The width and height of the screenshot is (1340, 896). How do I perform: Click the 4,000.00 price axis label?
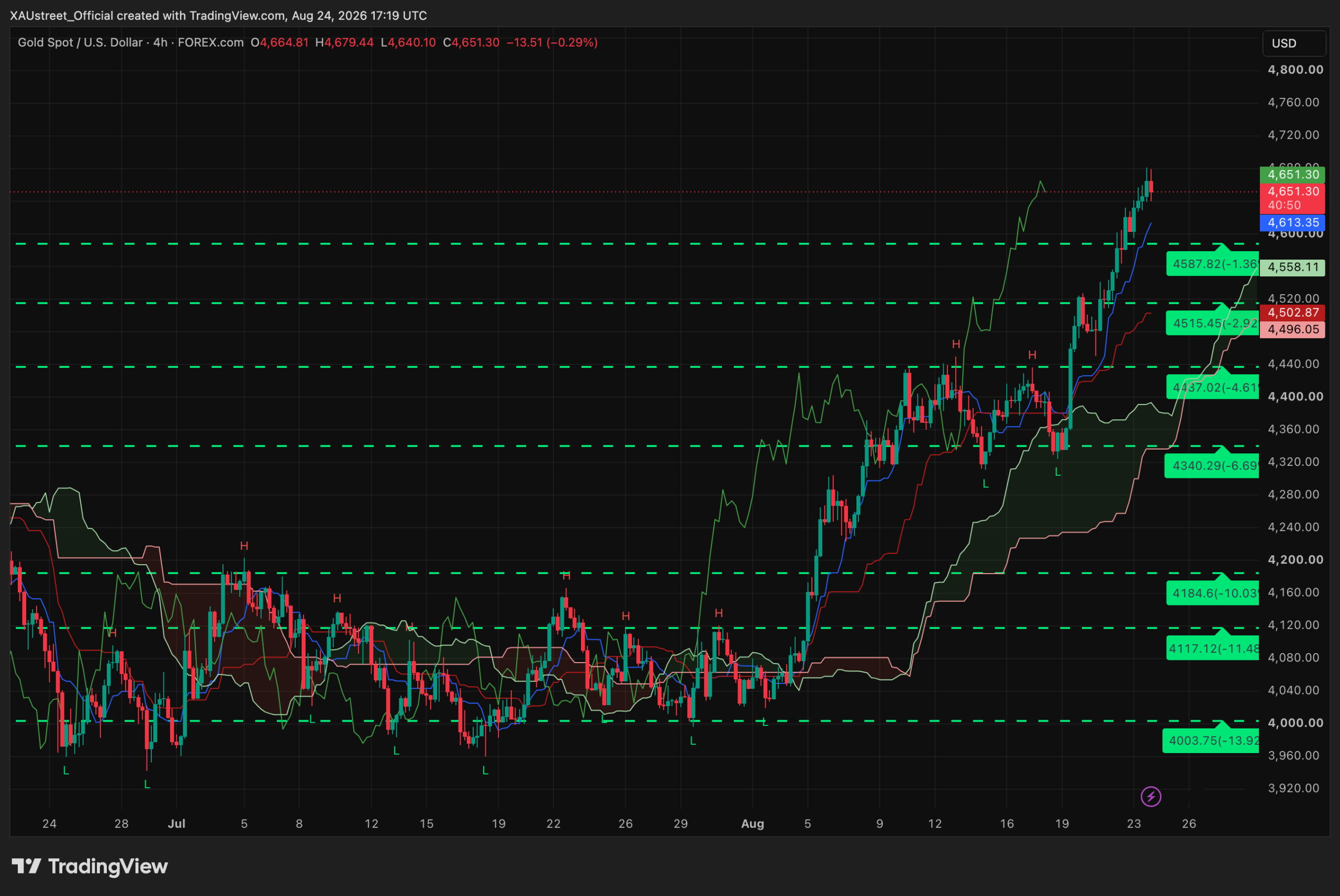coord(1296,723)
